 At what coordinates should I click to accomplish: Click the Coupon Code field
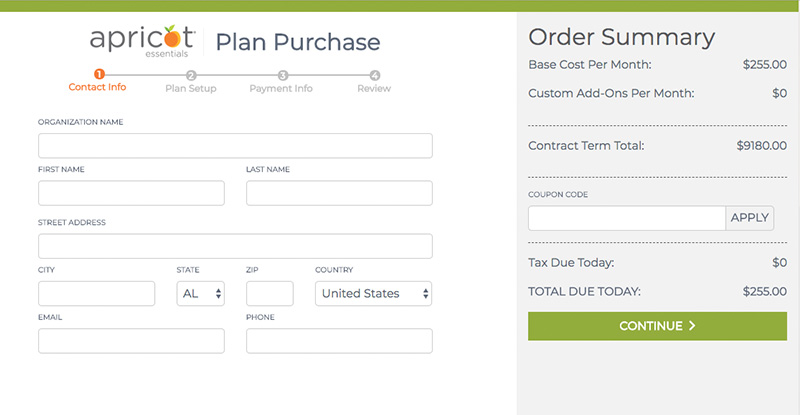tap(626, 218)
